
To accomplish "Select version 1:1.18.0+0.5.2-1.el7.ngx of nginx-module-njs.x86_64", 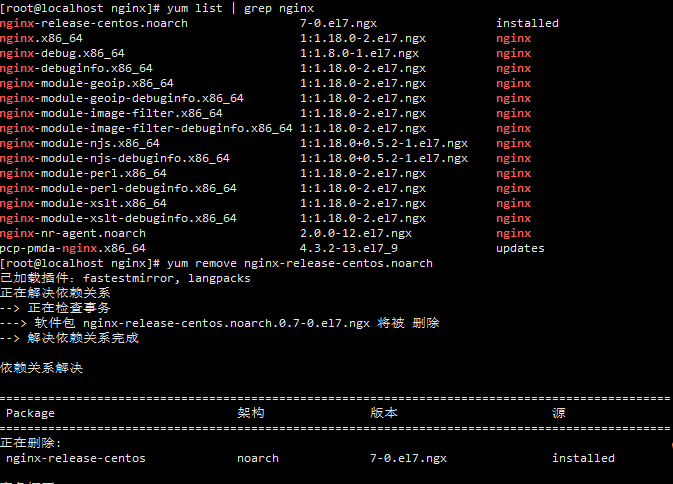I will coord(384,143).
